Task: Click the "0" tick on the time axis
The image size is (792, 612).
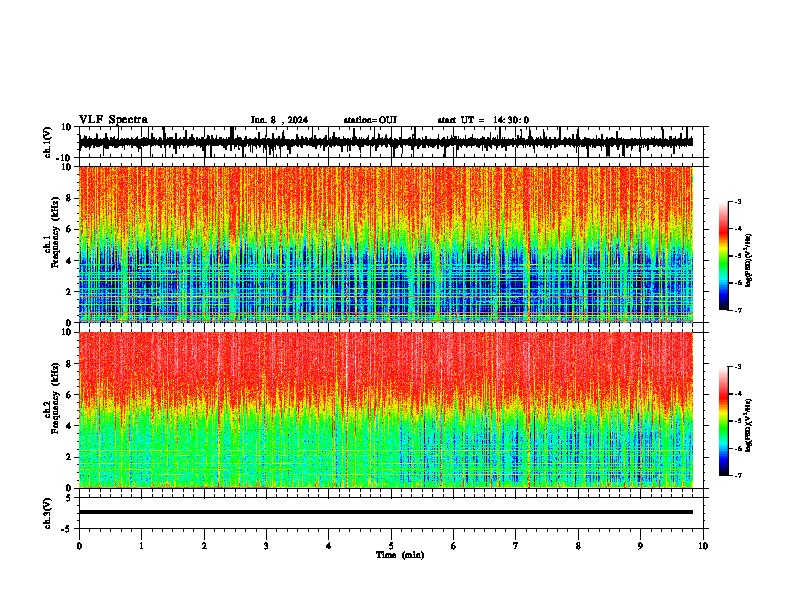Action: 79,546
